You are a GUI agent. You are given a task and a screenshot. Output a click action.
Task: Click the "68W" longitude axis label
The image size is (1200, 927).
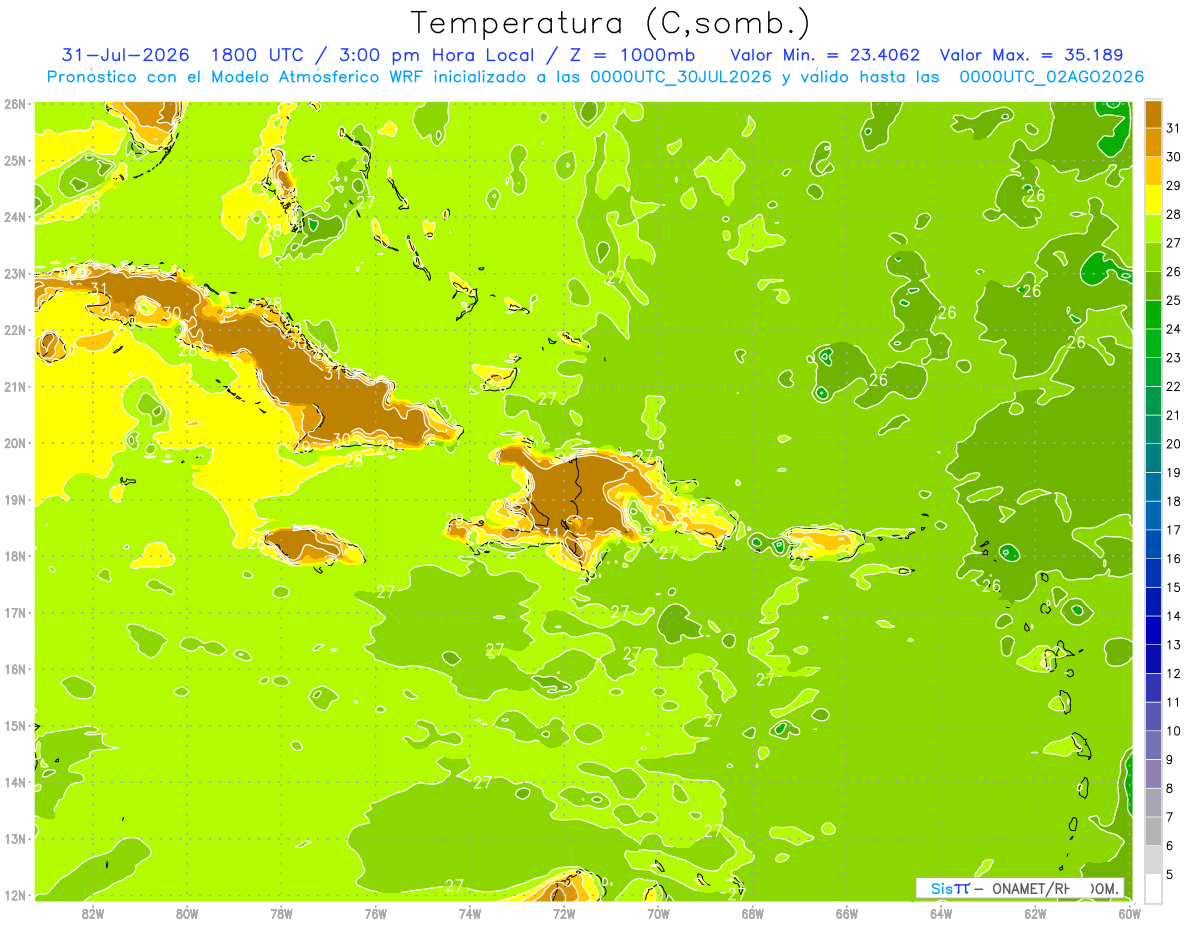(x=753, y=913)
